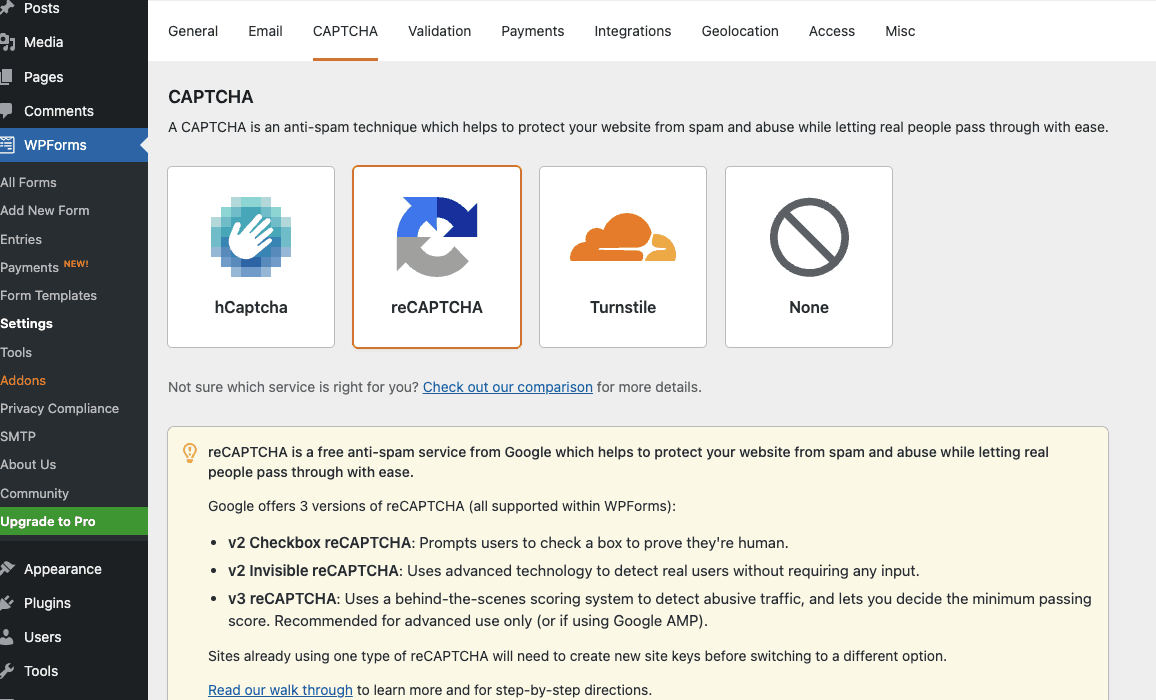Screen dimensions: 1156x700
Task: Click the 'A CAPTCHA is an anti-spam technique' line
Action: (x=638, y=127)
